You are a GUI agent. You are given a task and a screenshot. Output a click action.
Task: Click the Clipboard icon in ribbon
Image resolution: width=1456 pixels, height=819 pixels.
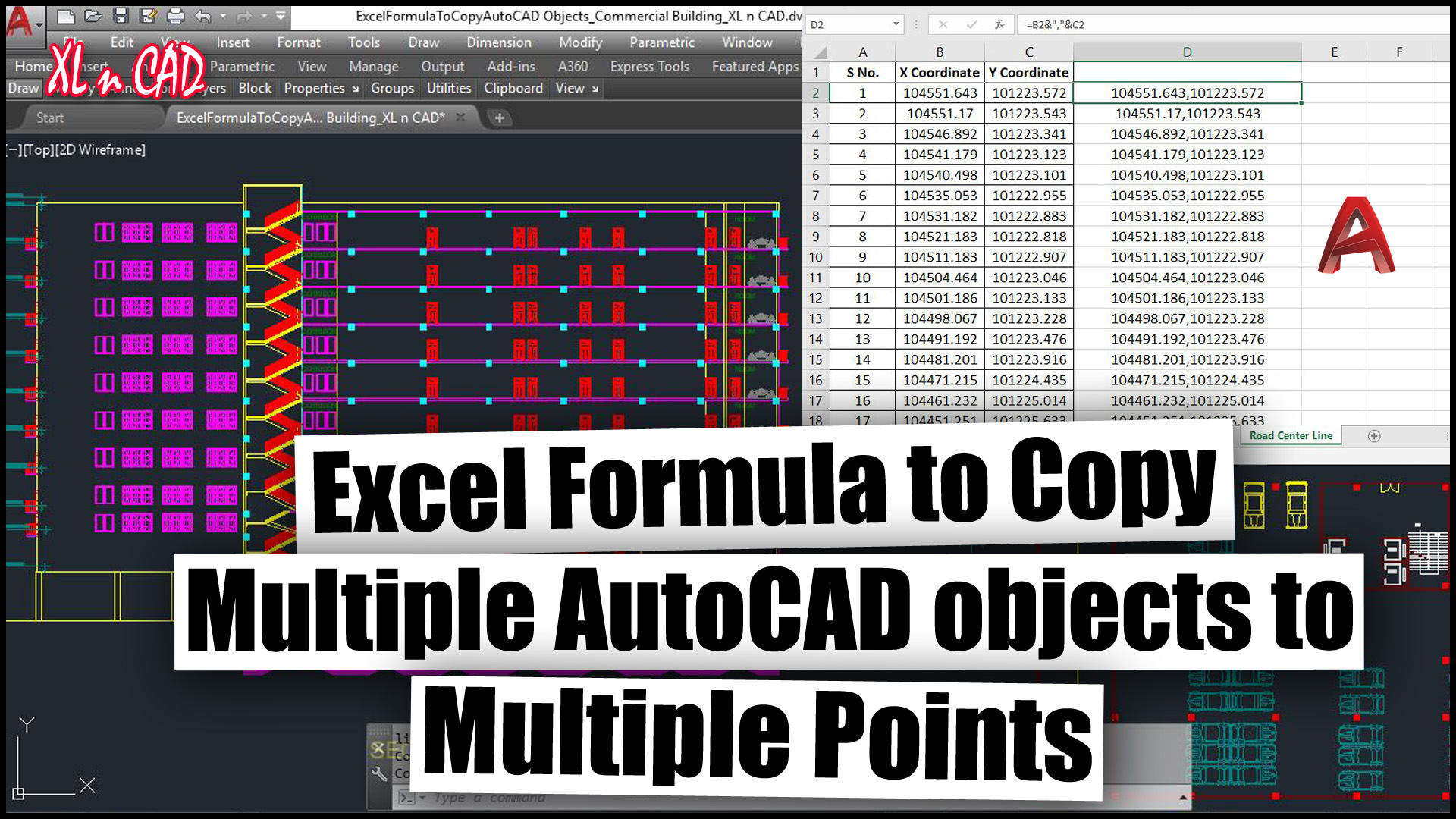[513, 88]
